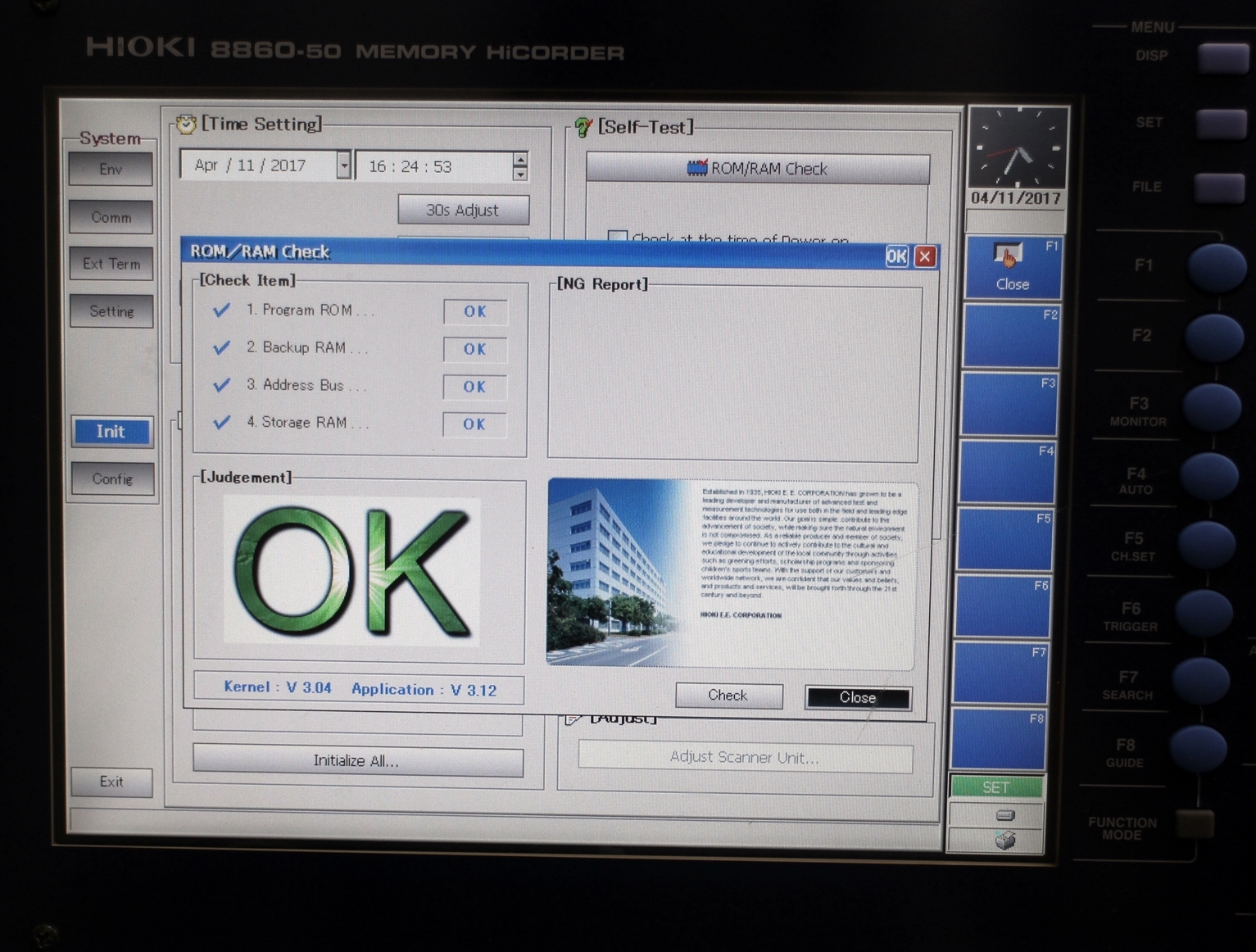Click the printer icon below SET
Viewport: 1256px width, 952px height.
pyautogui.click(x=1005, y=841)
